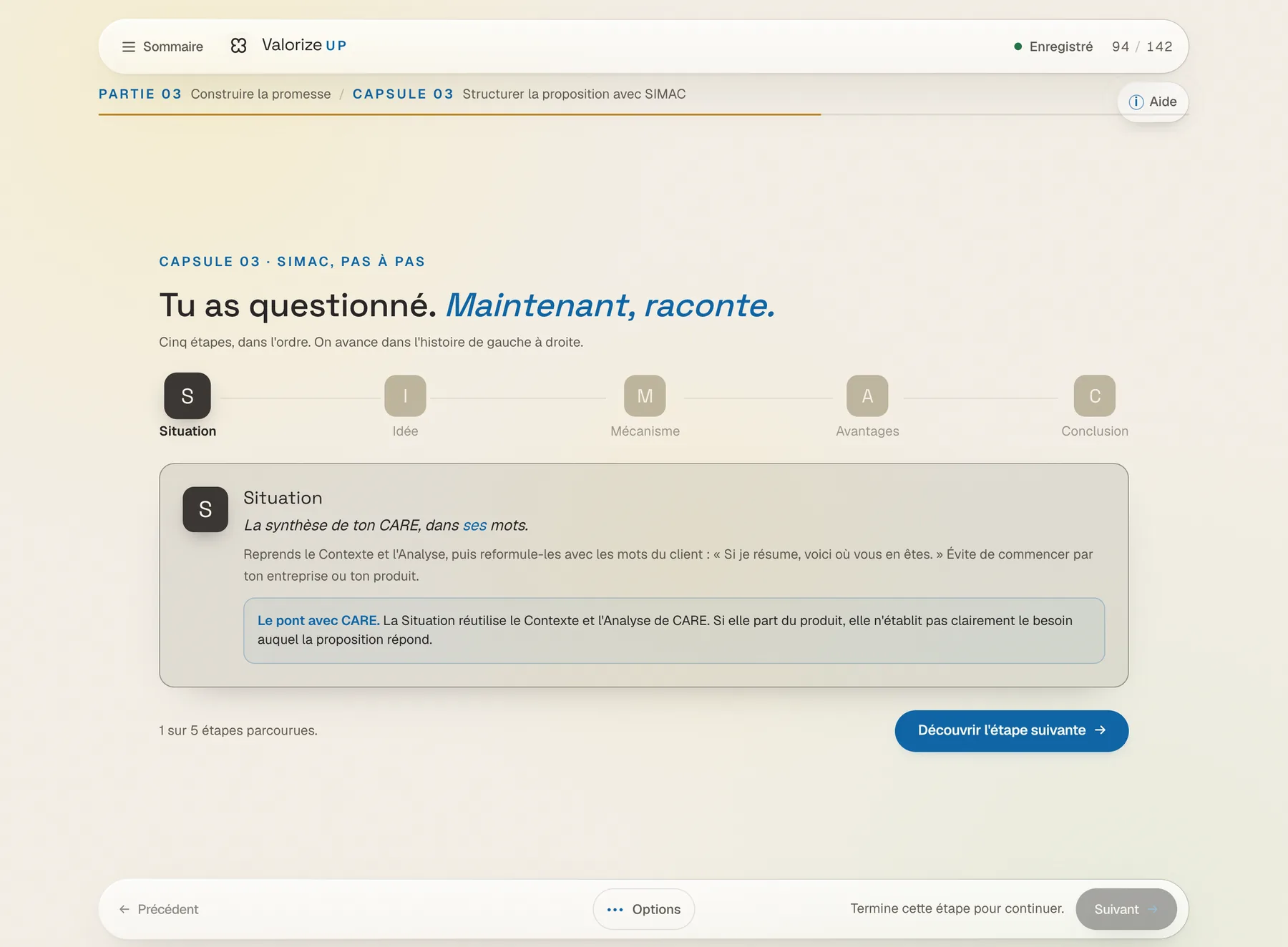Click the 94 / 142 page counter
Screen dimensions: 1288x947
pyautogui.click(x=1142, y=46)
